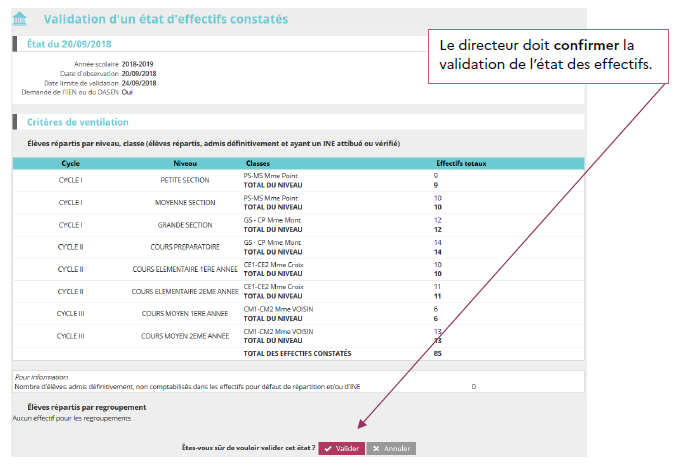Cancel using the Annuler button
This screenshot has width=678, height=465.
pyautogui.click(x=391, y=449)
